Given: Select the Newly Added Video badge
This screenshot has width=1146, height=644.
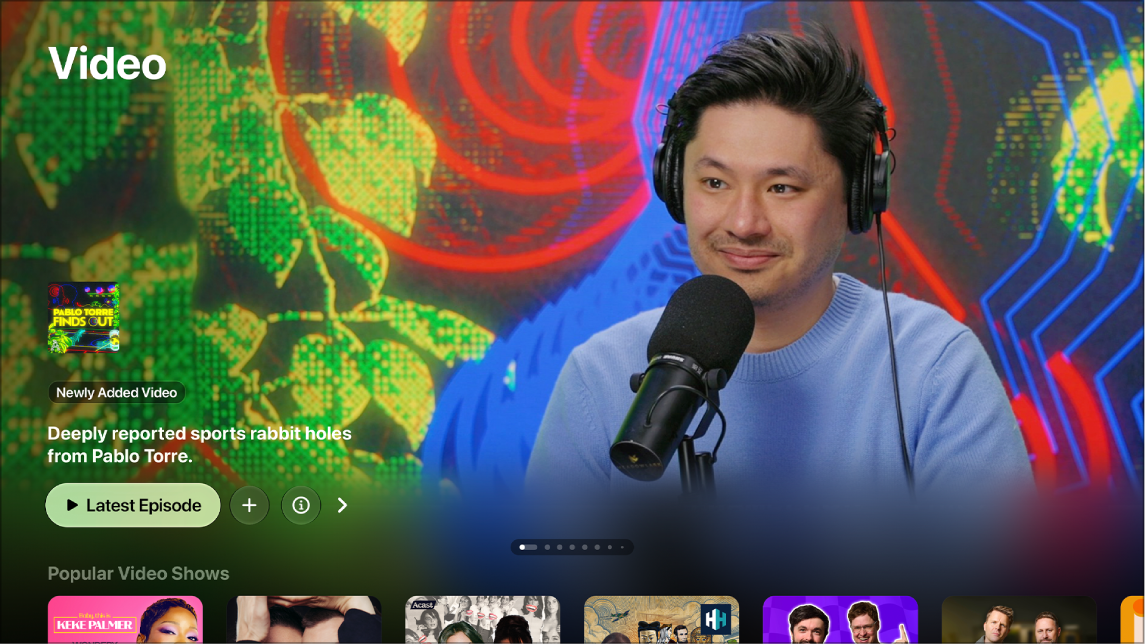Looking at the screenshot, I should click(117, 393).
